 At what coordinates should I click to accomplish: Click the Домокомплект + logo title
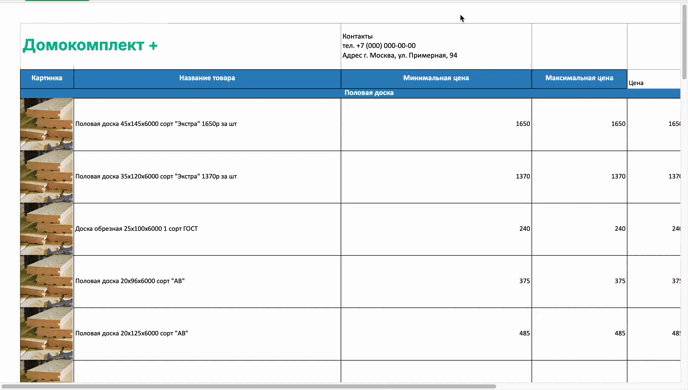pyautogui.click(x=90, y=45)
